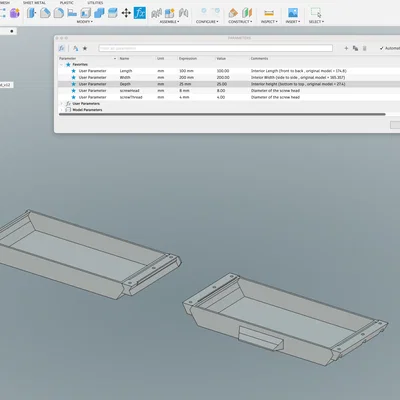Viewport: 400px width, 400px height.
Task: Sort by the Value column header
Action: coord(221,59)
